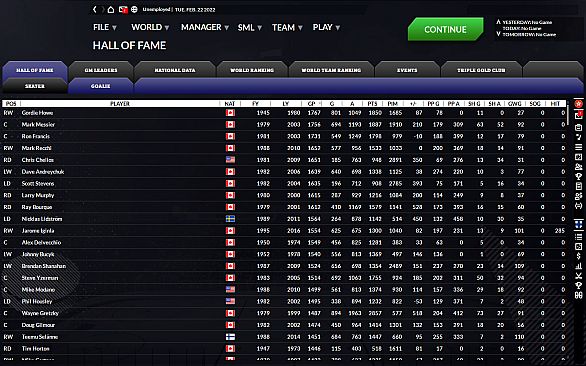Go back with the left arrow icon
586x366 pixels.
click(95, 9)
